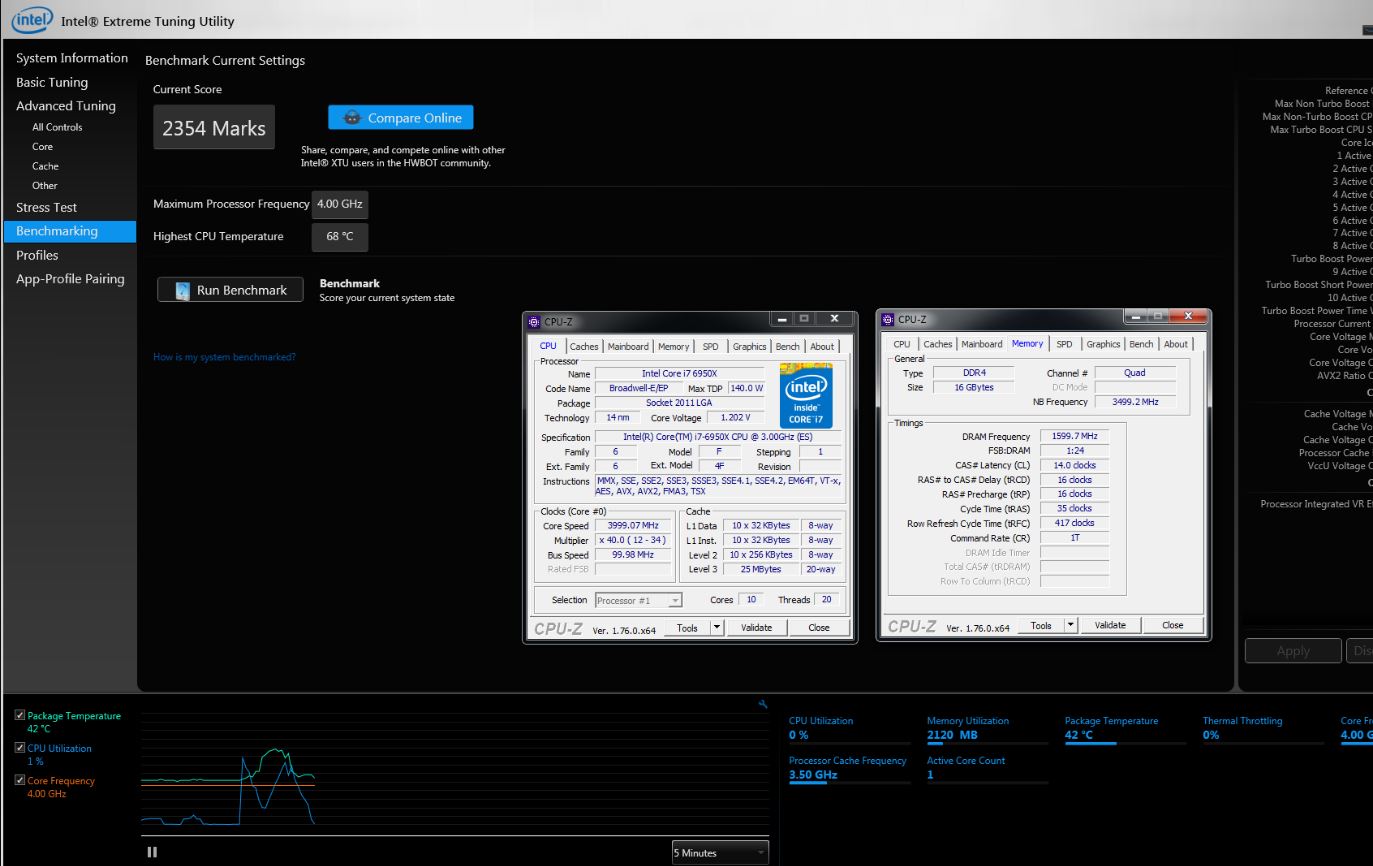
Task: Click the Run Benchmark button
Action: point(230,290)
